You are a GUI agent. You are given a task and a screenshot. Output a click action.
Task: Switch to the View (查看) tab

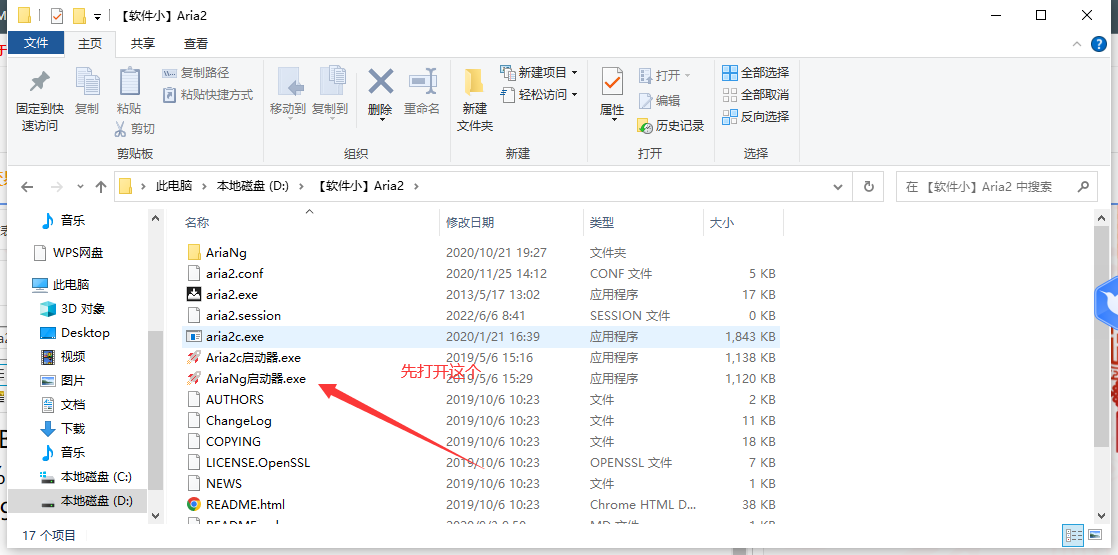pos(196,44)
